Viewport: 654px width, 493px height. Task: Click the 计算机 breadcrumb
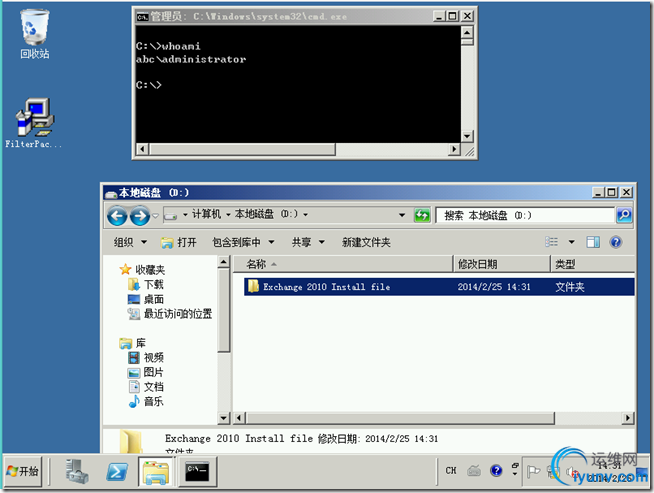point(206,214)
